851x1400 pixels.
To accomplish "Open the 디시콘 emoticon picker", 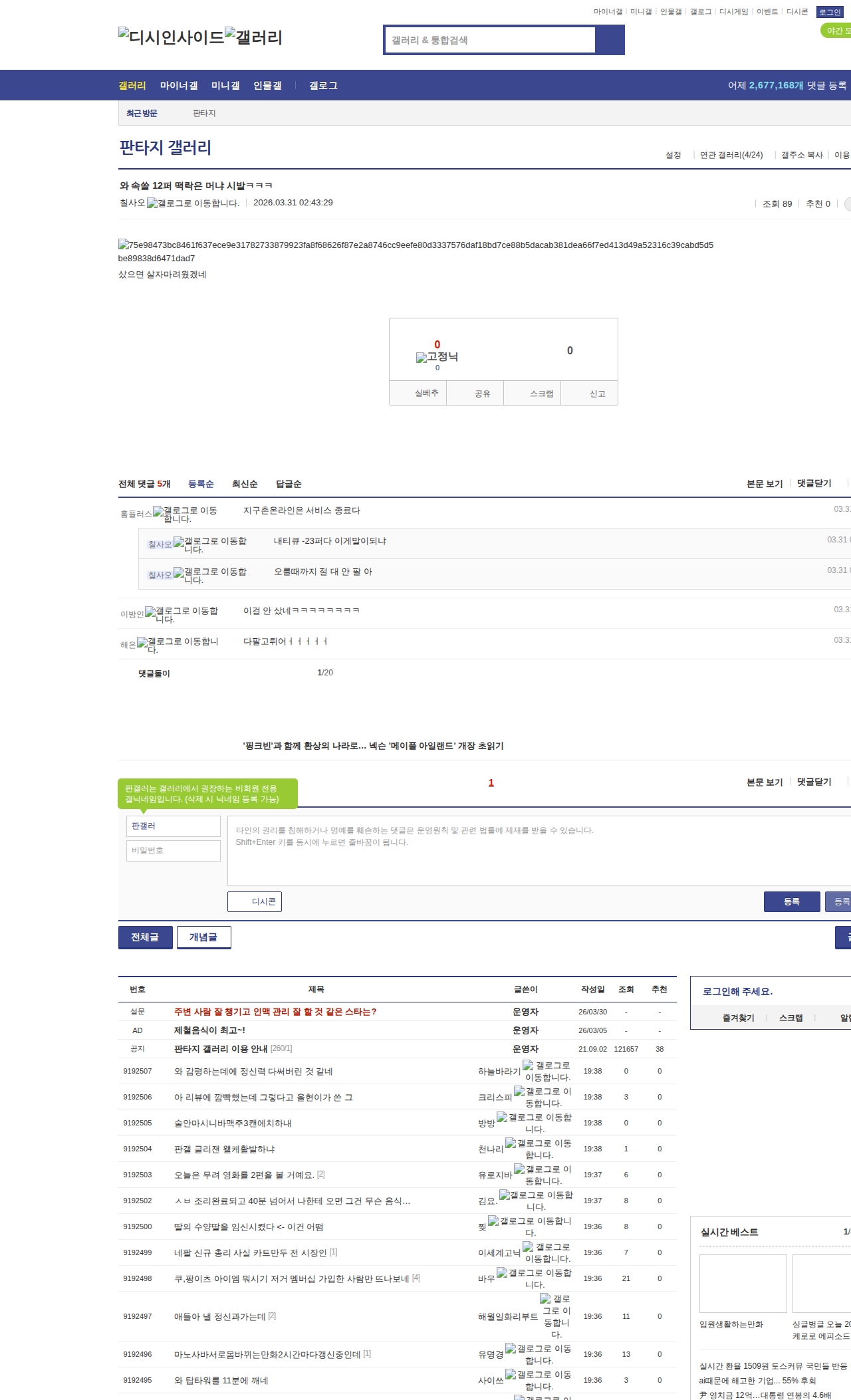I will point(255,901).
